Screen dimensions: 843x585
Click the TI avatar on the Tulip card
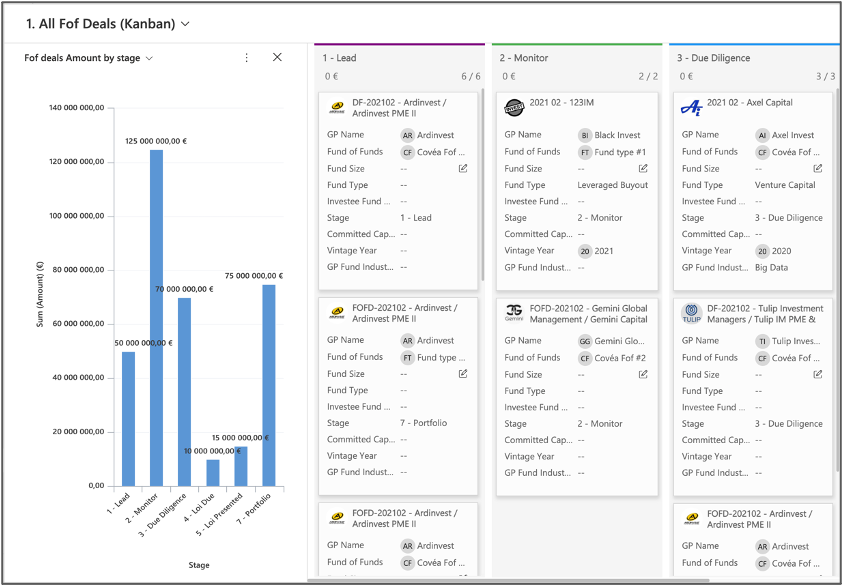762,341
